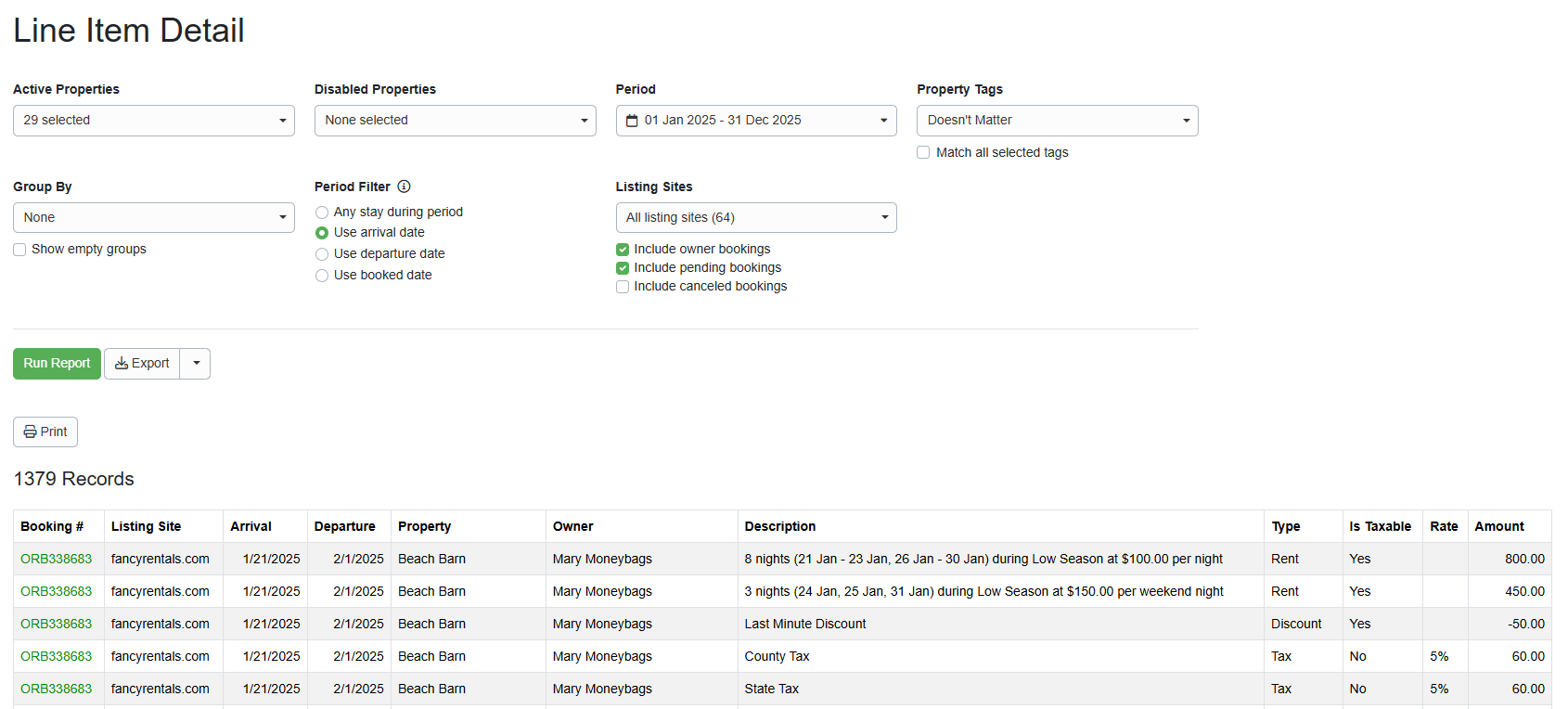Click the Period Filter info icon
The width and height of the screenshot is (1568, 709).
click(x=404, y=187)
